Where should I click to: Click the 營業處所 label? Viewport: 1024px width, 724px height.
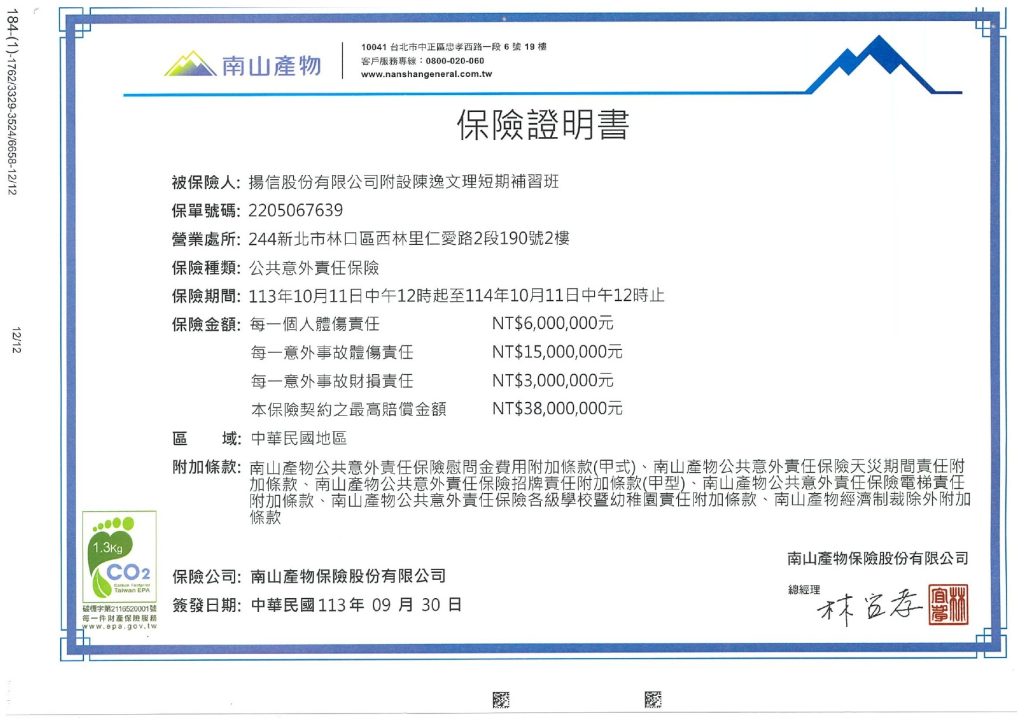(x=206, y=239)
